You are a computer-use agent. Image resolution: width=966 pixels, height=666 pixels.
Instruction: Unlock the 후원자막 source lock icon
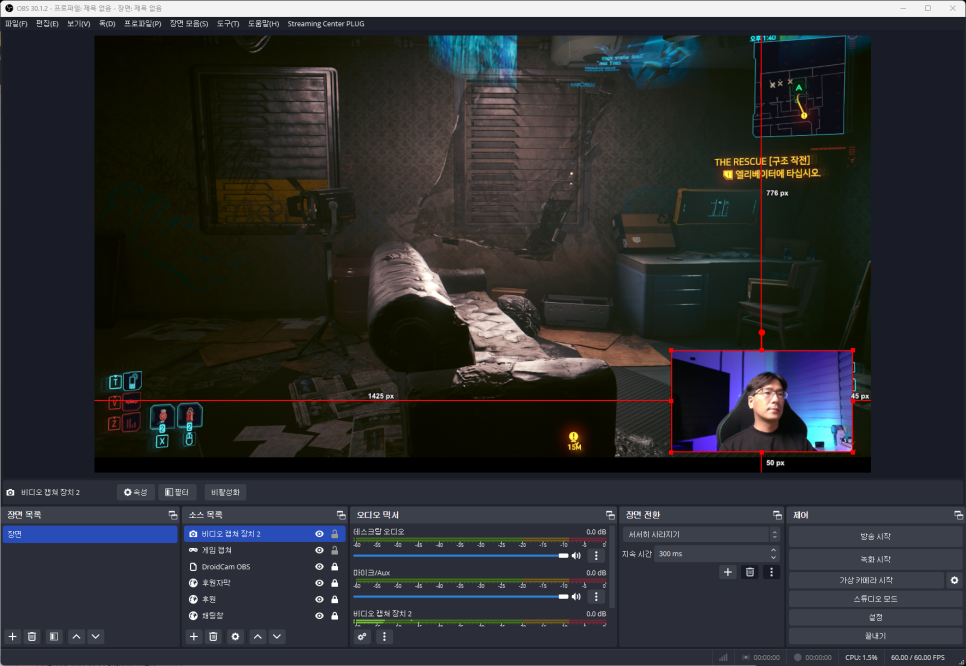[x=334, y=582]
